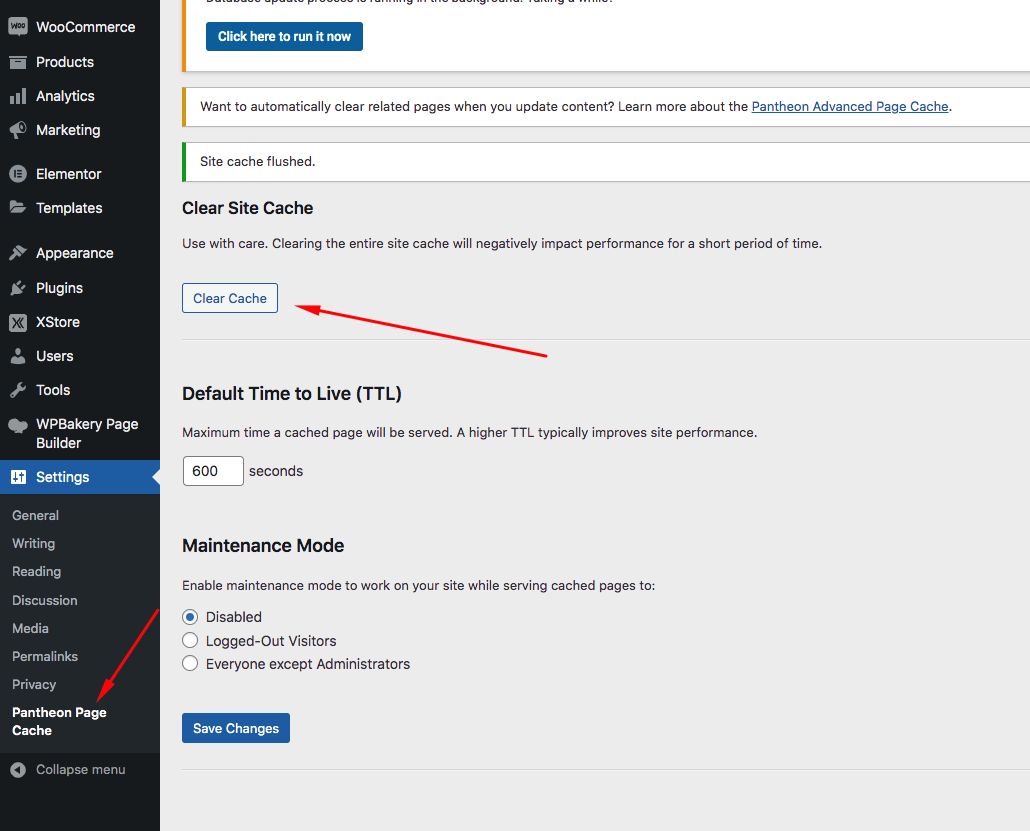
Task: Click the Plugins plug icon
Action: (x=18, y=288)
